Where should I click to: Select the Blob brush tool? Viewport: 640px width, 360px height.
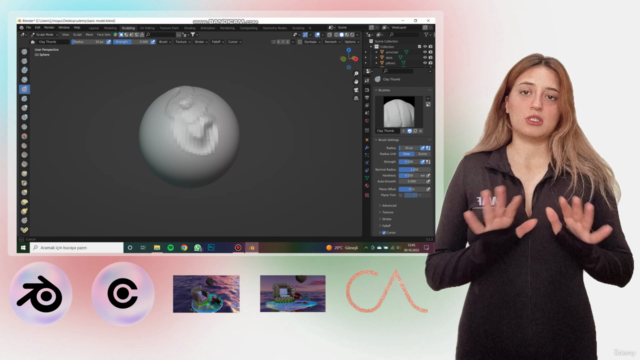pos(24,118)
